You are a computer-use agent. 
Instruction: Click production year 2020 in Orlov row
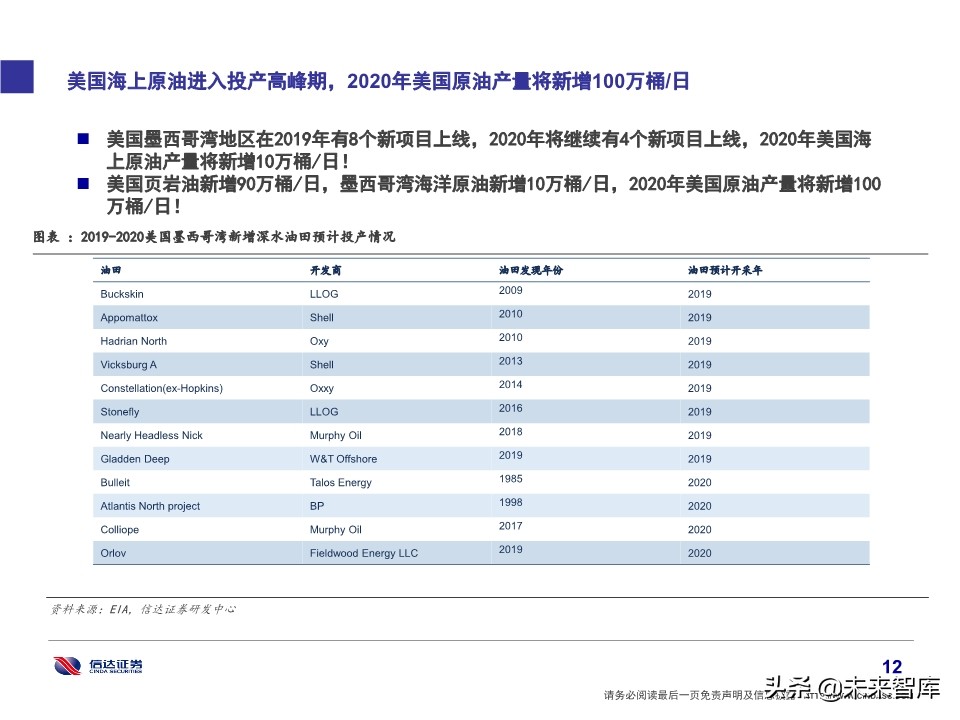pyautogui.click(x=700, y=553)
